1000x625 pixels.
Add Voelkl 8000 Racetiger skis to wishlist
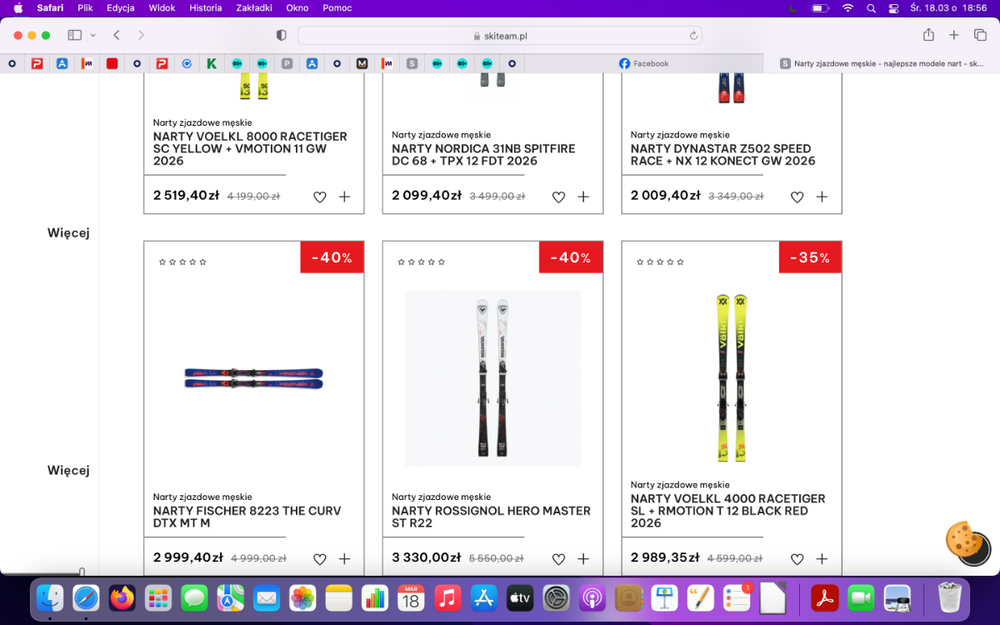tap(320, 197)
